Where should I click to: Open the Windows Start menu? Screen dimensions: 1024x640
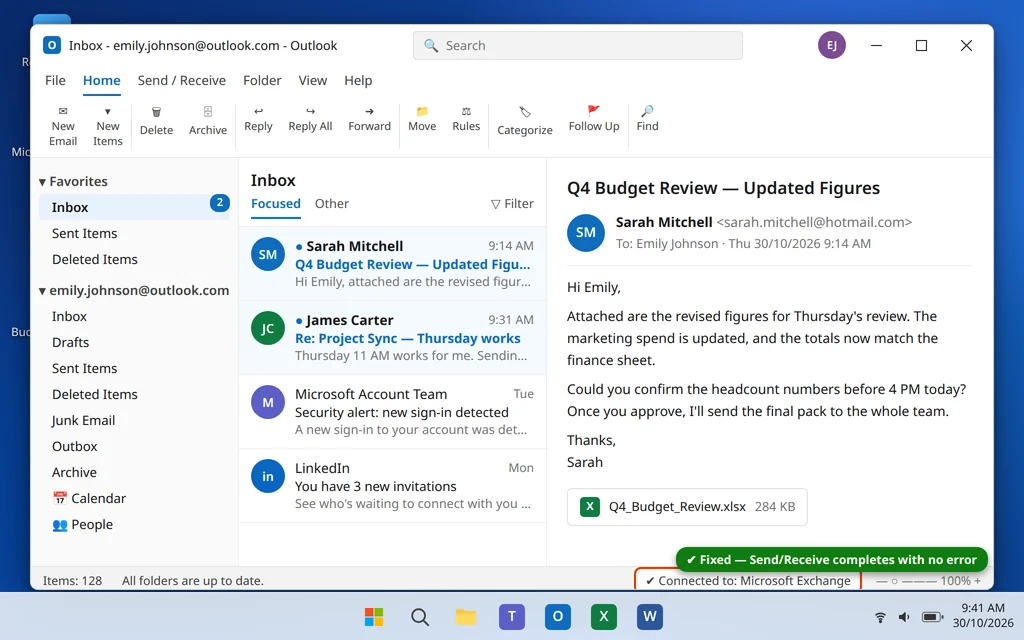click(x=374, y=616)
